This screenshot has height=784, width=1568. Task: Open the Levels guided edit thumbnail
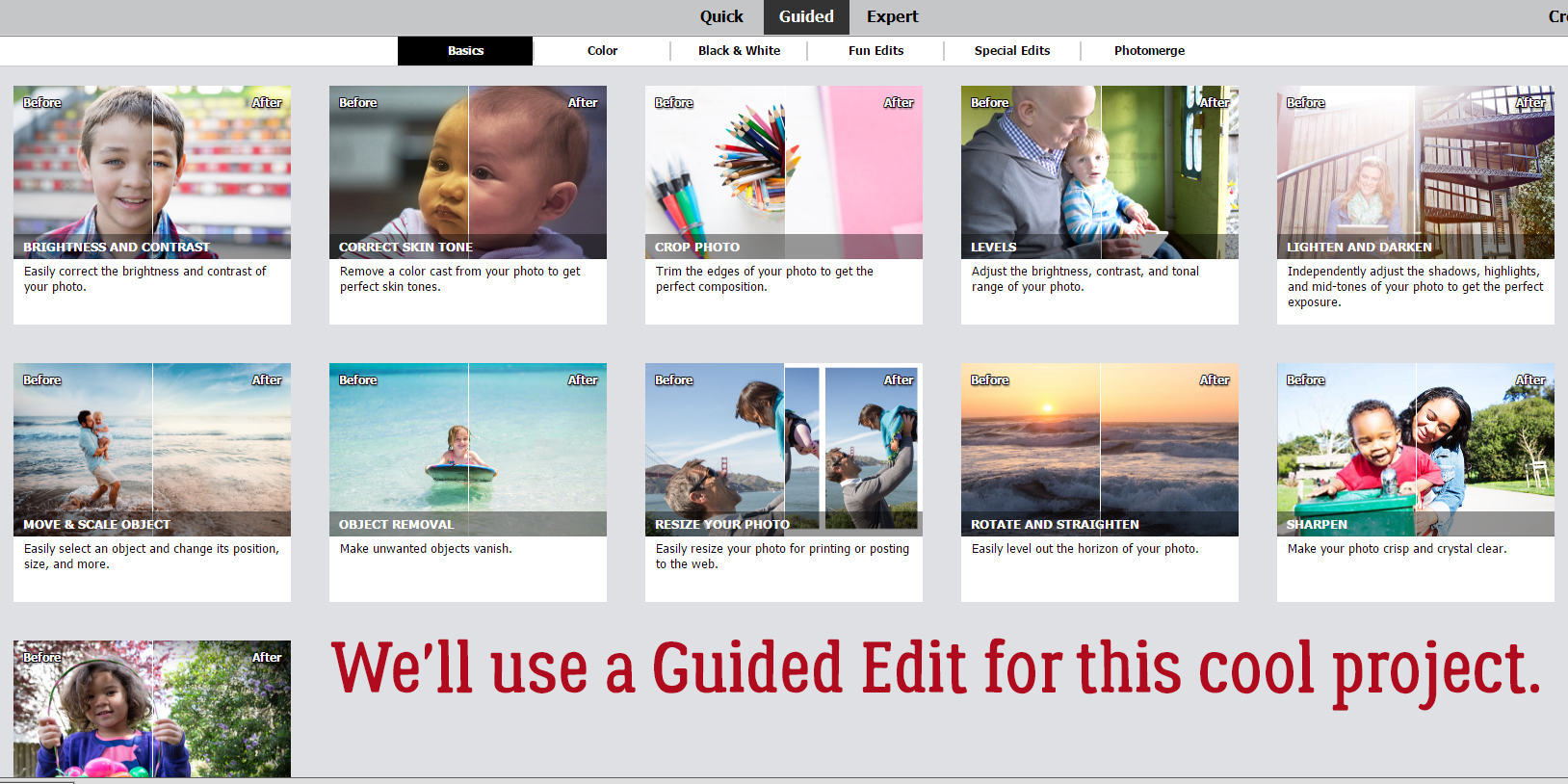[x=1100, y=173]
